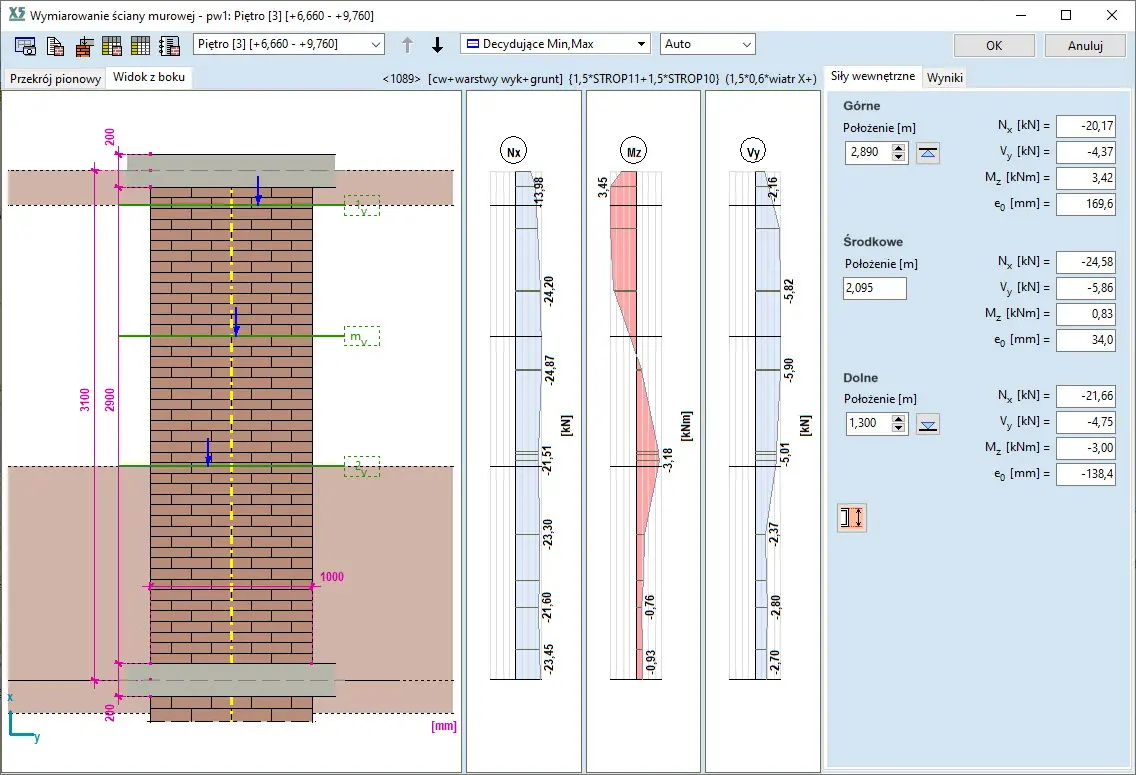Switch to the Wyniki tab
This screenshot has width=1136, height=775.
tap(945, 78)
